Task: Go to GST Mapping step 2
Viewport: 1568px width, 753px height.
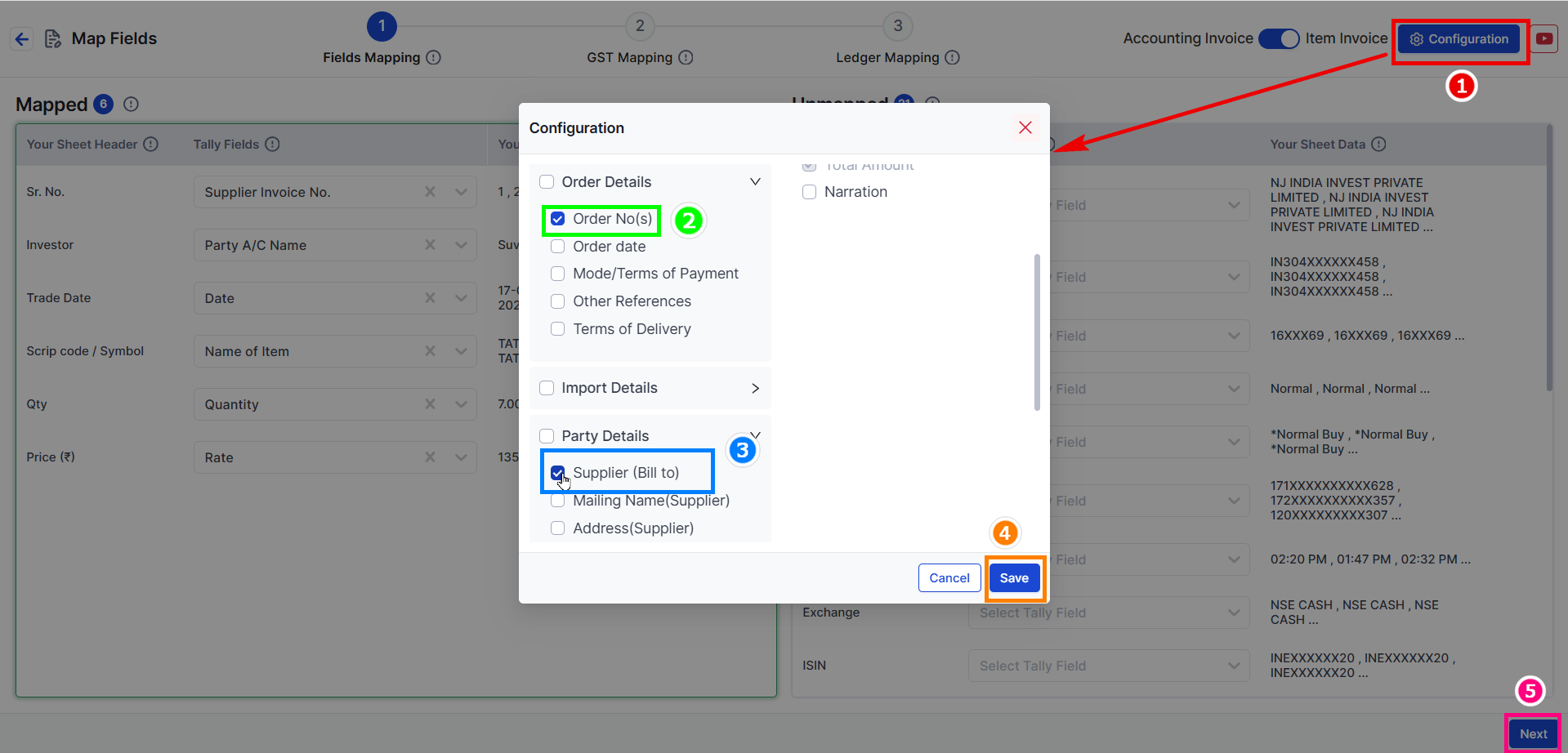Action: coord(640,26)
